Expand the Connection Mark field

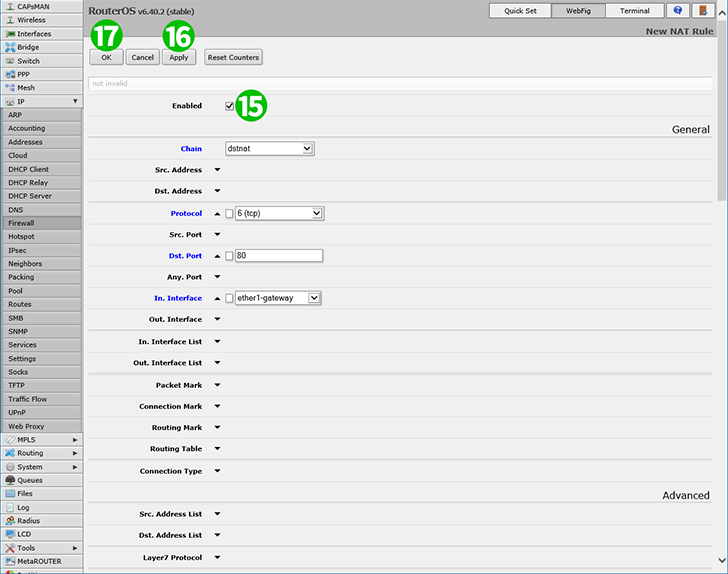[217, 406]
